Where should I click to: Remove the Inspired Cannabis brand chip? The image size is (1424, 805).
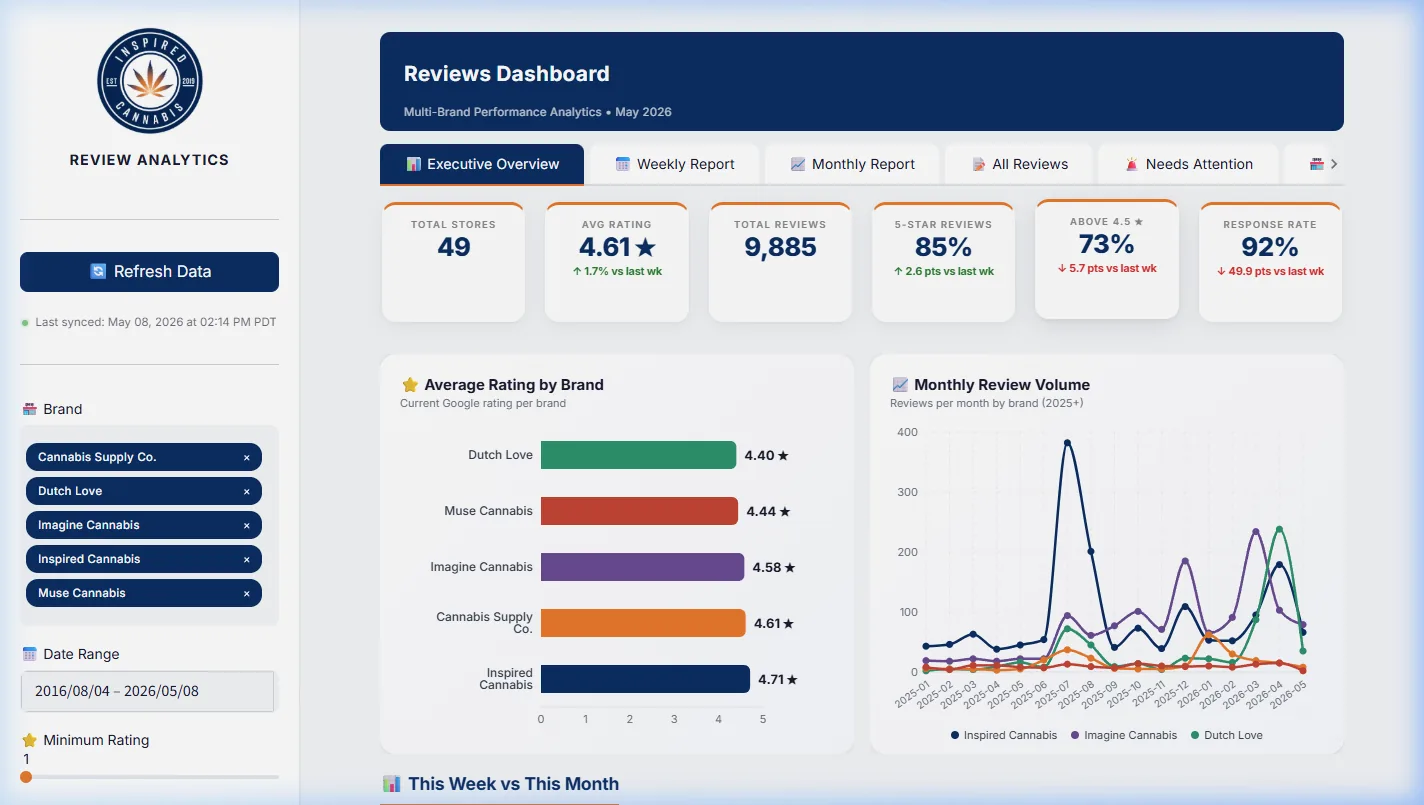tap(247, 560)
